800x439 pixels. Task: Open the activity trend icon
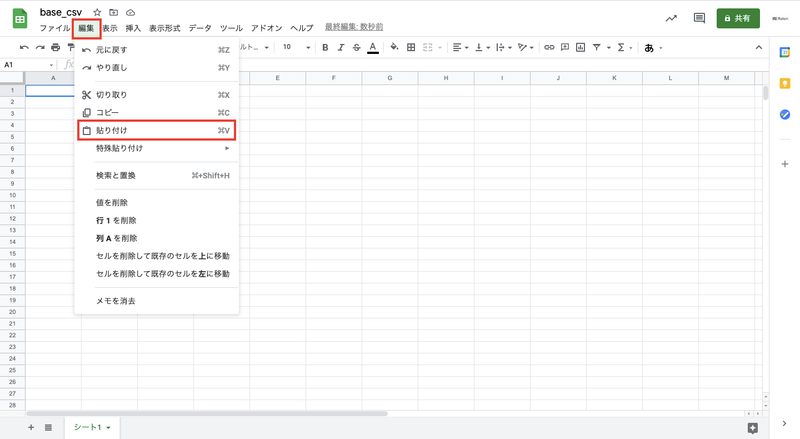671,18
